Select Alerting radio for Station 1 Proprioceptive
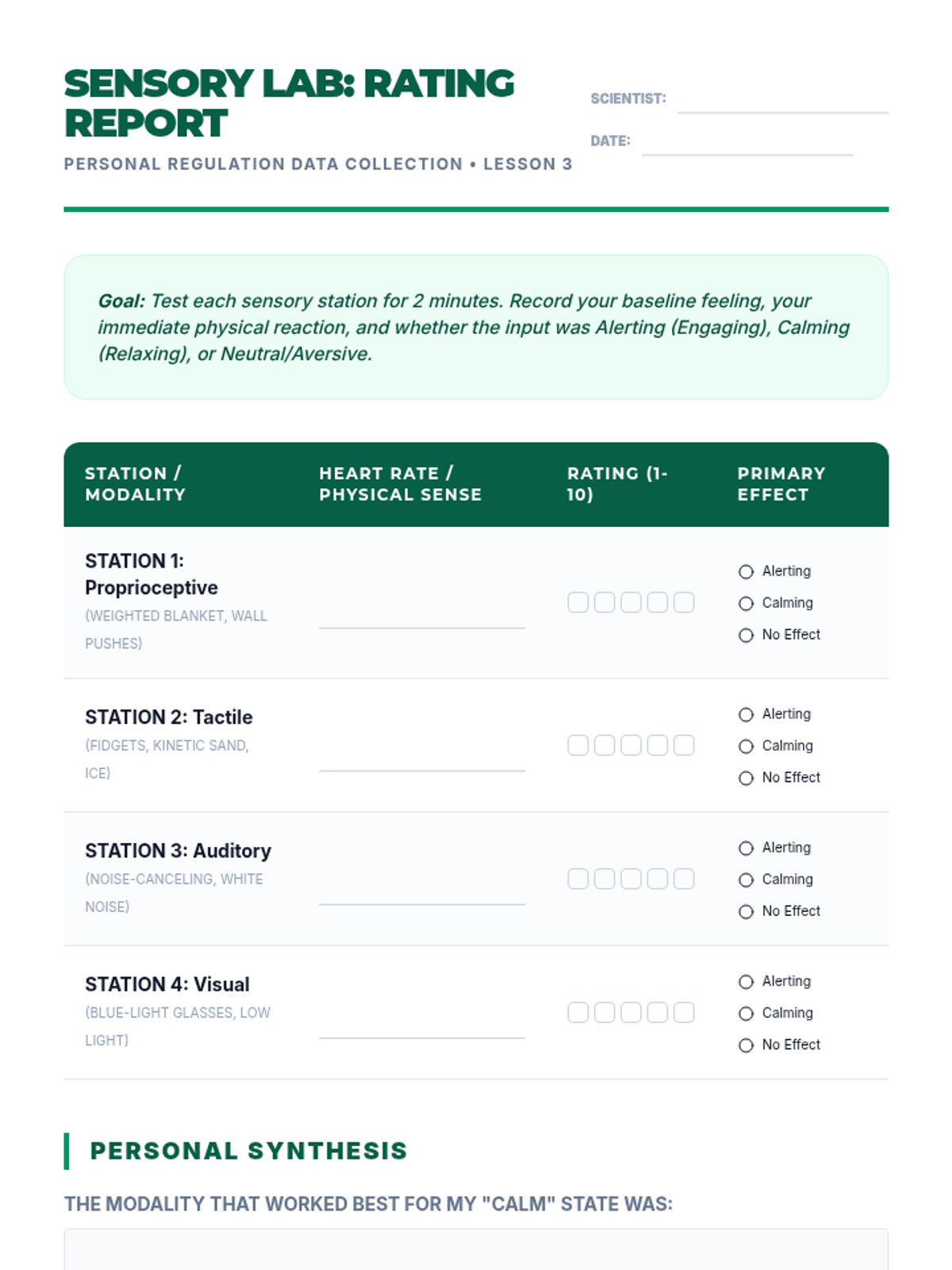The image size is (952, 1270). tap(746, 571)
